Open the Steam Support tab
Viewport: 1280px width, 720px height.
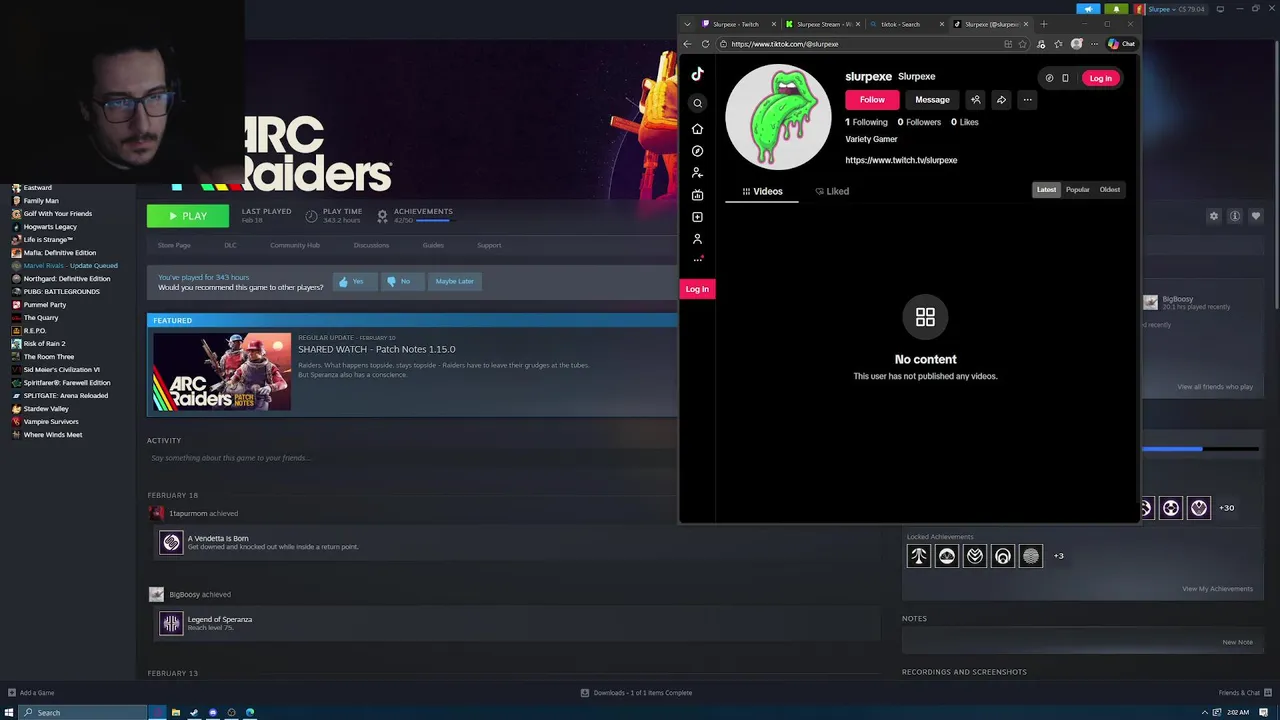pyautogui.click(x=489, y=245)
